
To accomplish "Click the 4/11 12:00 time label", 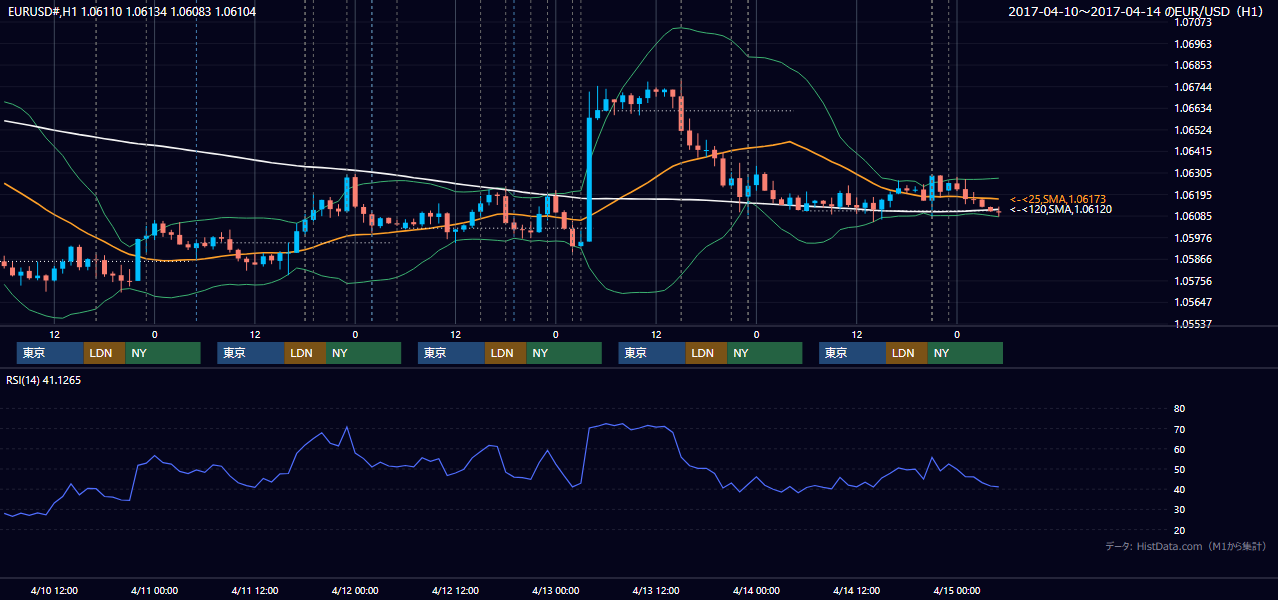I will point(254,591).
